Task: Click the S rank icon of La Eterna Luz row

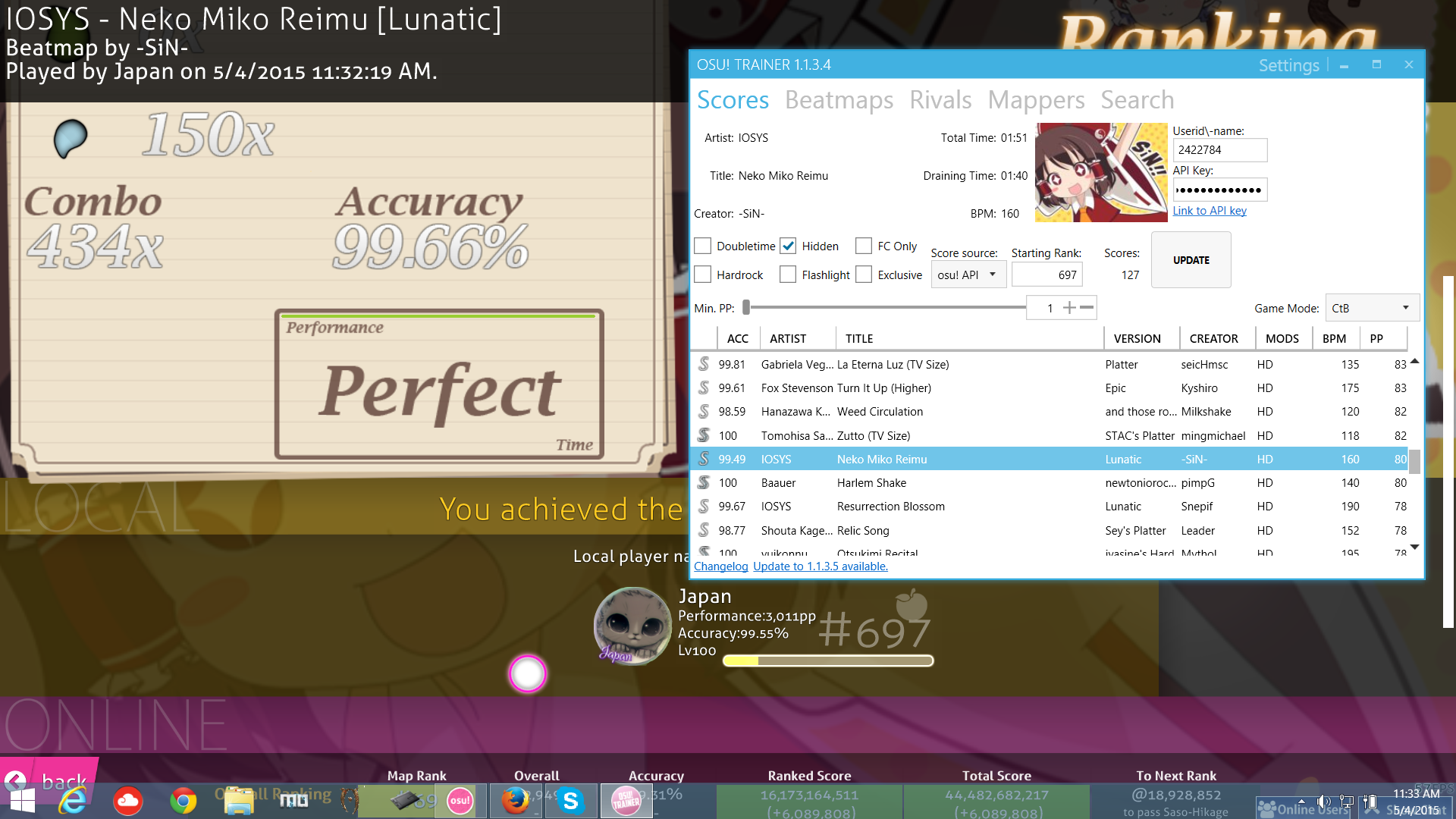Action: pyautogui.click(x=704, y=364)
